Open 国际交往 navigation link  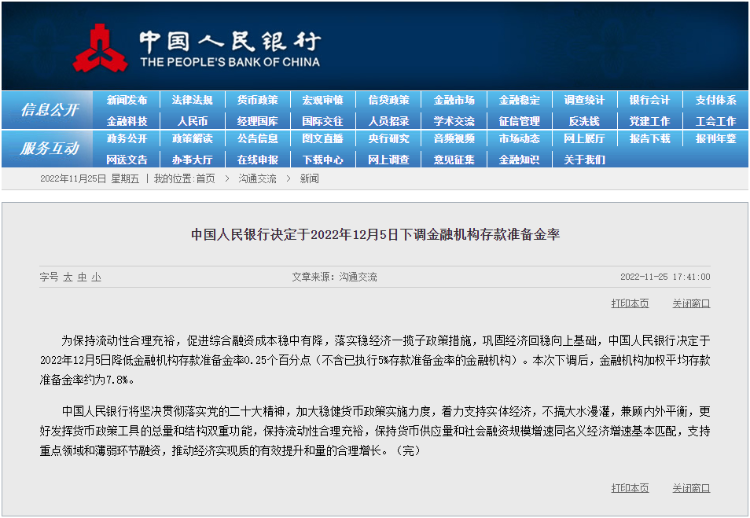[322, 121]
